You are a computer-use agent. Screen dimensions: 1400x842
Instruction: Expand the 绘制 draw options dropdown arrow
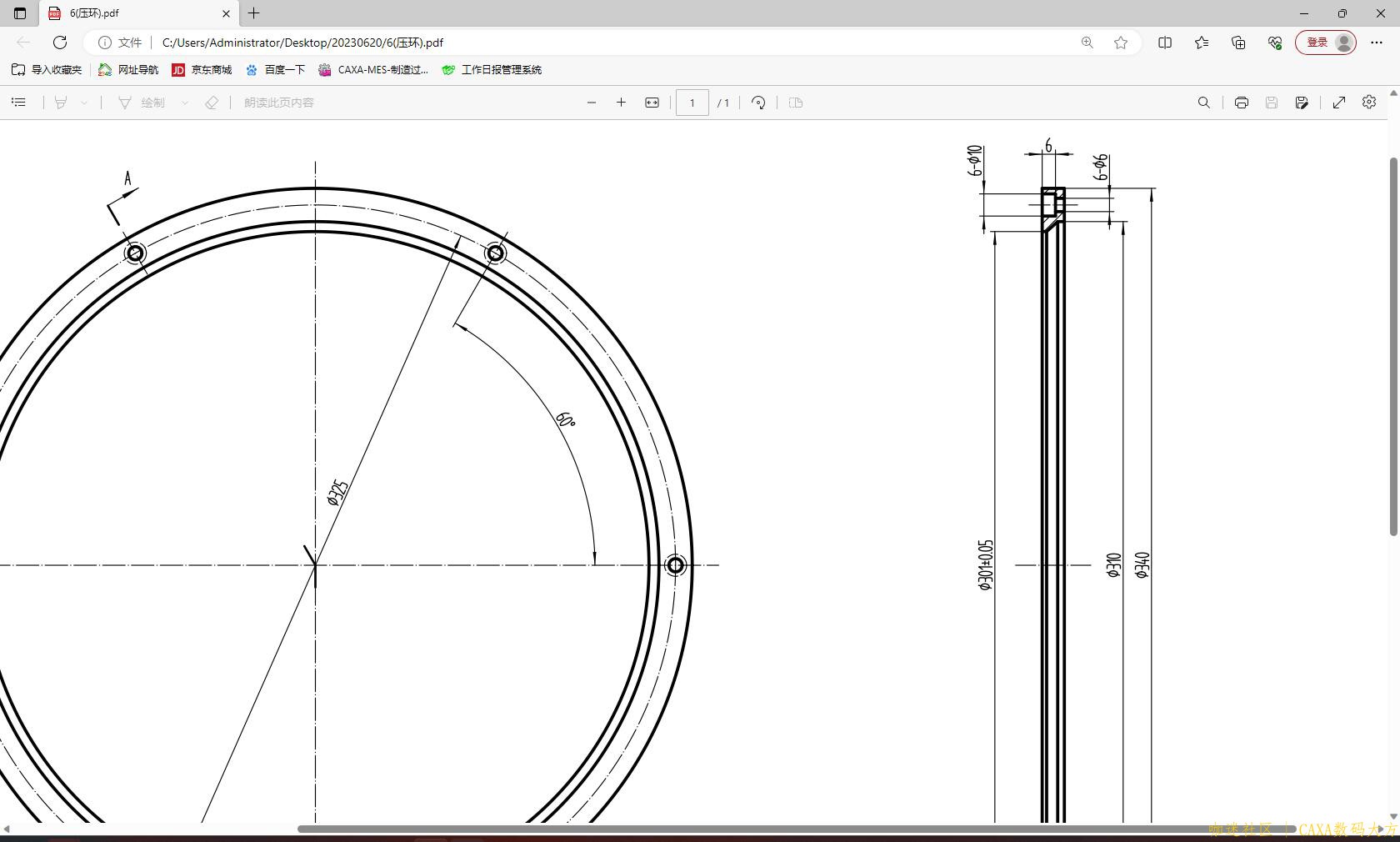pos(185,103)
